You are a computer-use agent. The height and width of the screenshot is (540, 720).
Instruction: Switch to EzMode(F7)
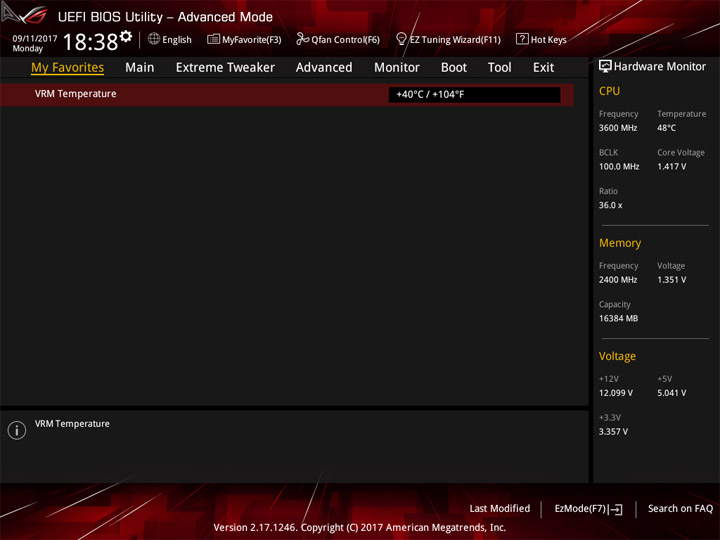point(580,509)
